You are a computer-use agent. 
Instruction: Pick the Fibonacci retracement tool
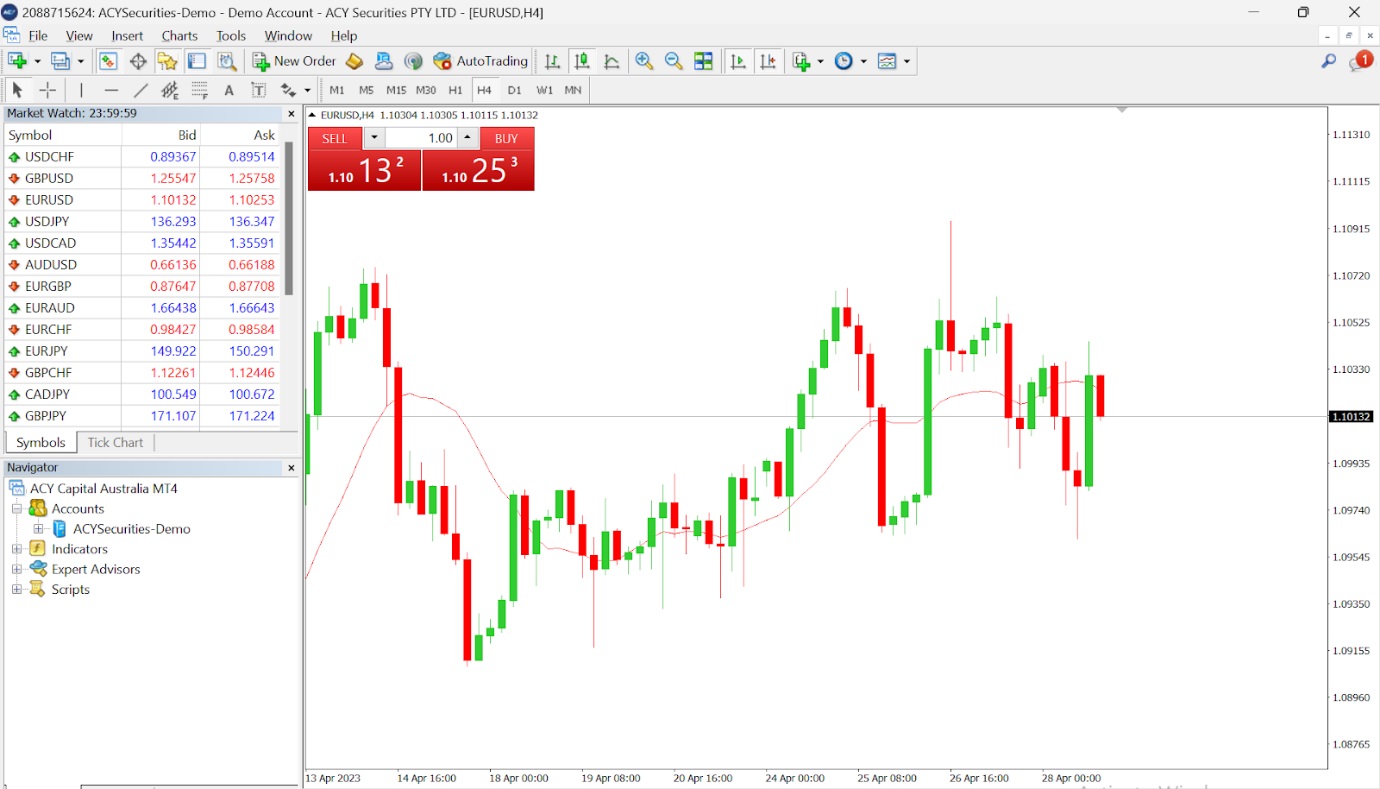pyautogui.click(x=199, y=90)
